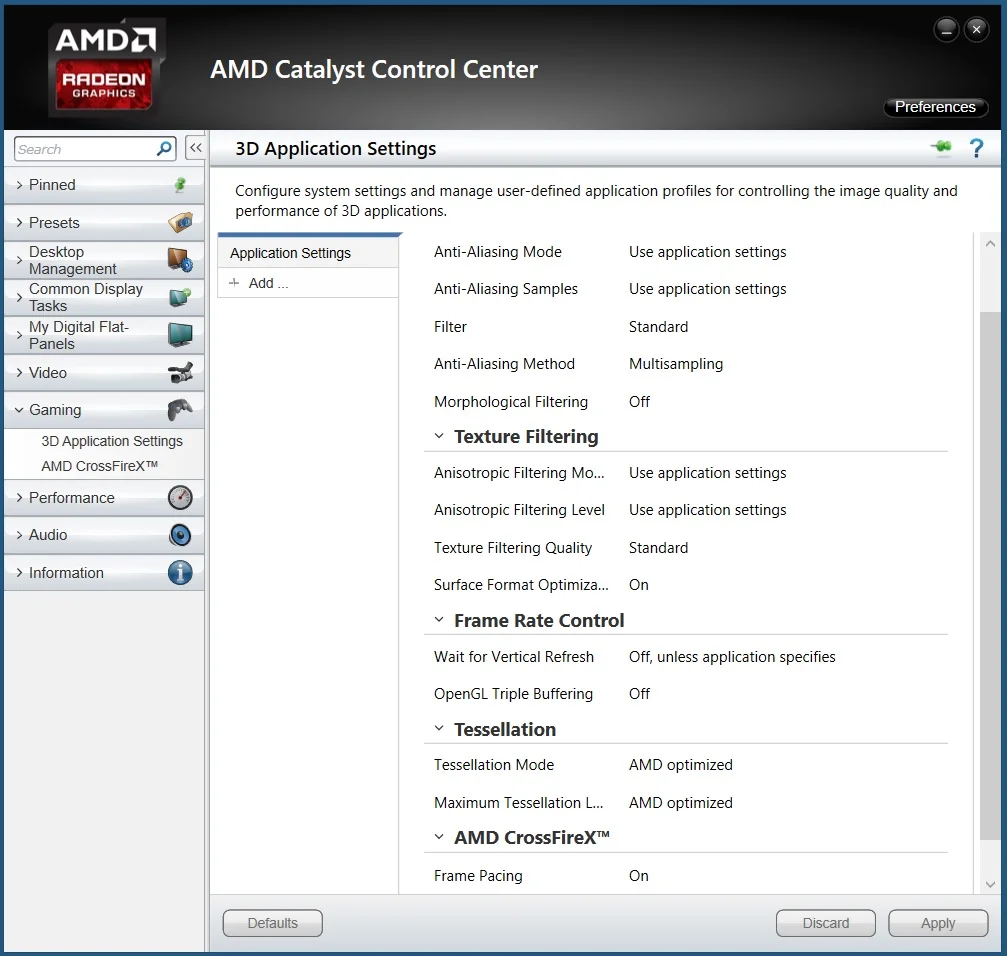This screenshot has height=956, width=1007.
Task: Click the Discard button
Action: click(x=826, y=923)
